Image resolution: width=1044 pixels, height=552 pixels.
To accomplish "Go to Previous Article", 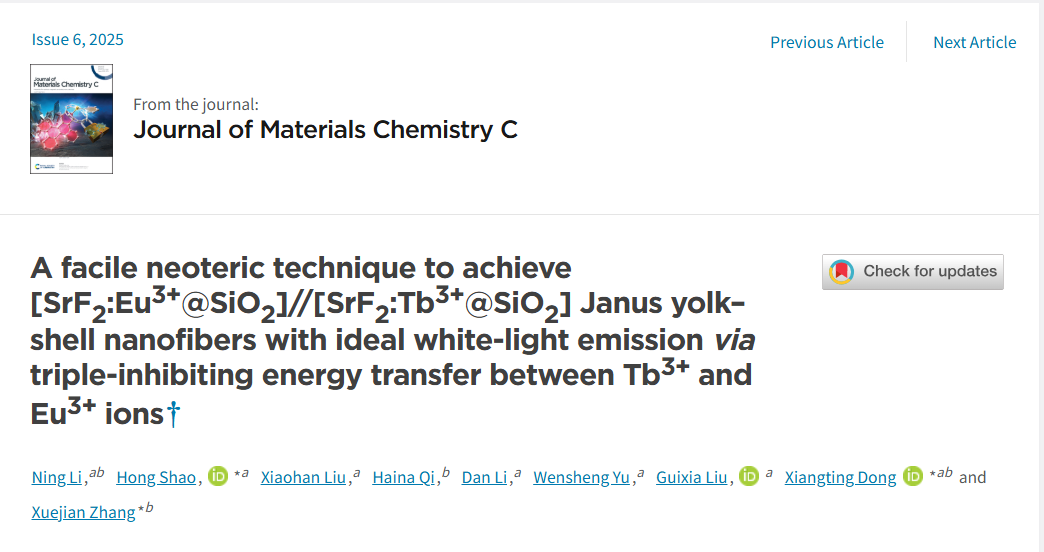I will click(827, 42).
